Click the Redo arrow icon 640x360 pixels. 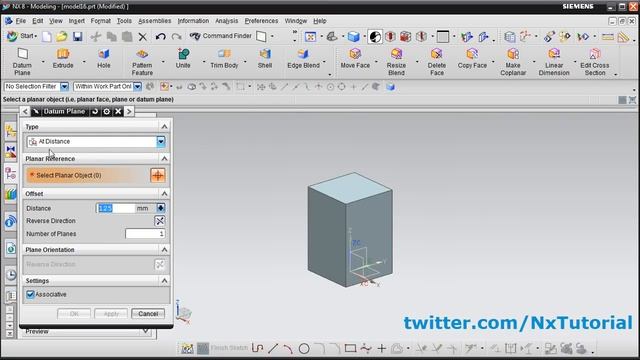click(x=176, y=37)
